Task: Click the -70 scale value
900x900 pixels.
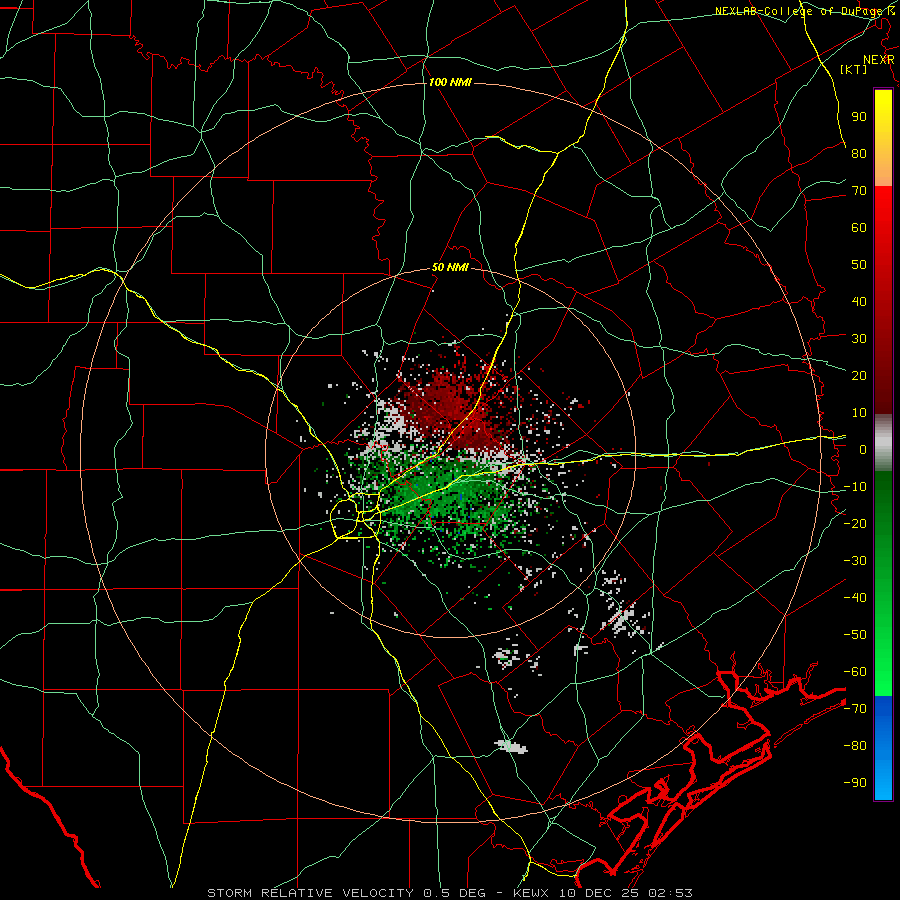Action: pos(855,709)
